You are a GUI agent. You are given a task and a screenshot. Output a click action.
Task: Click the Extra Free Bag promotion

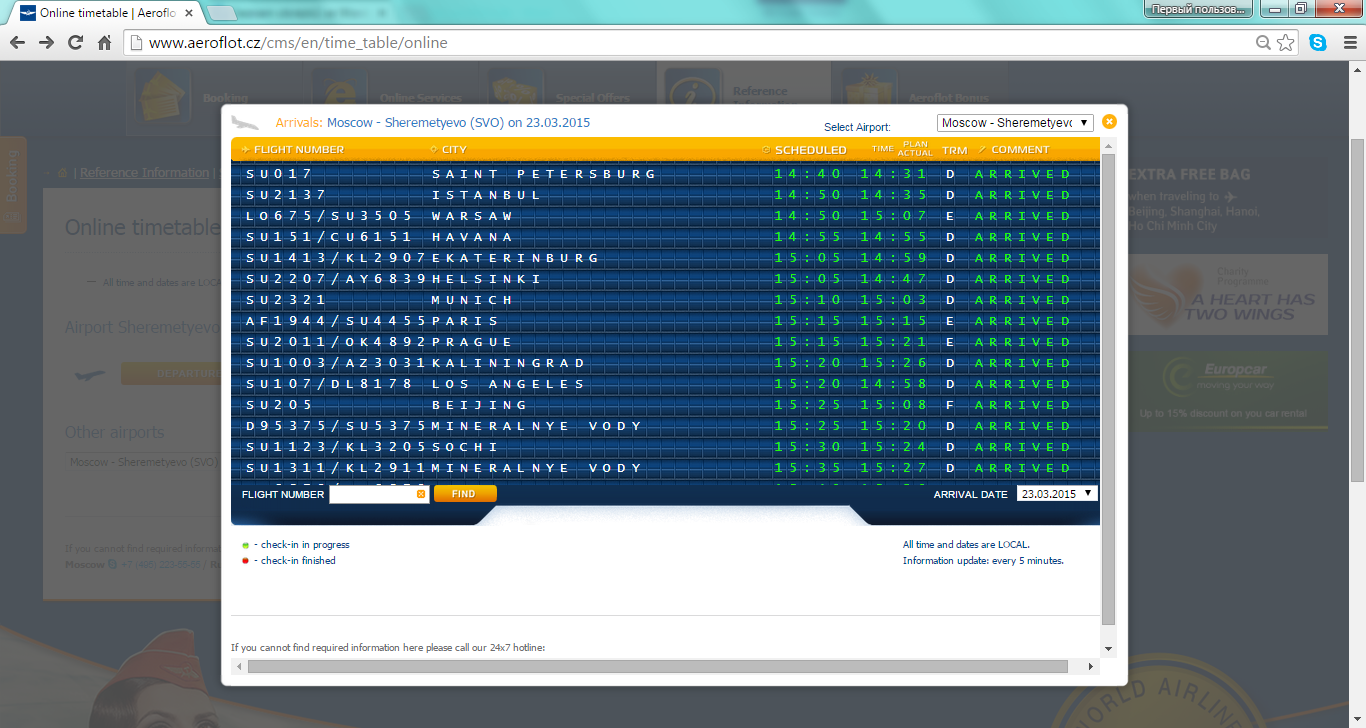pyautogui.click(x=1228, y=197)
